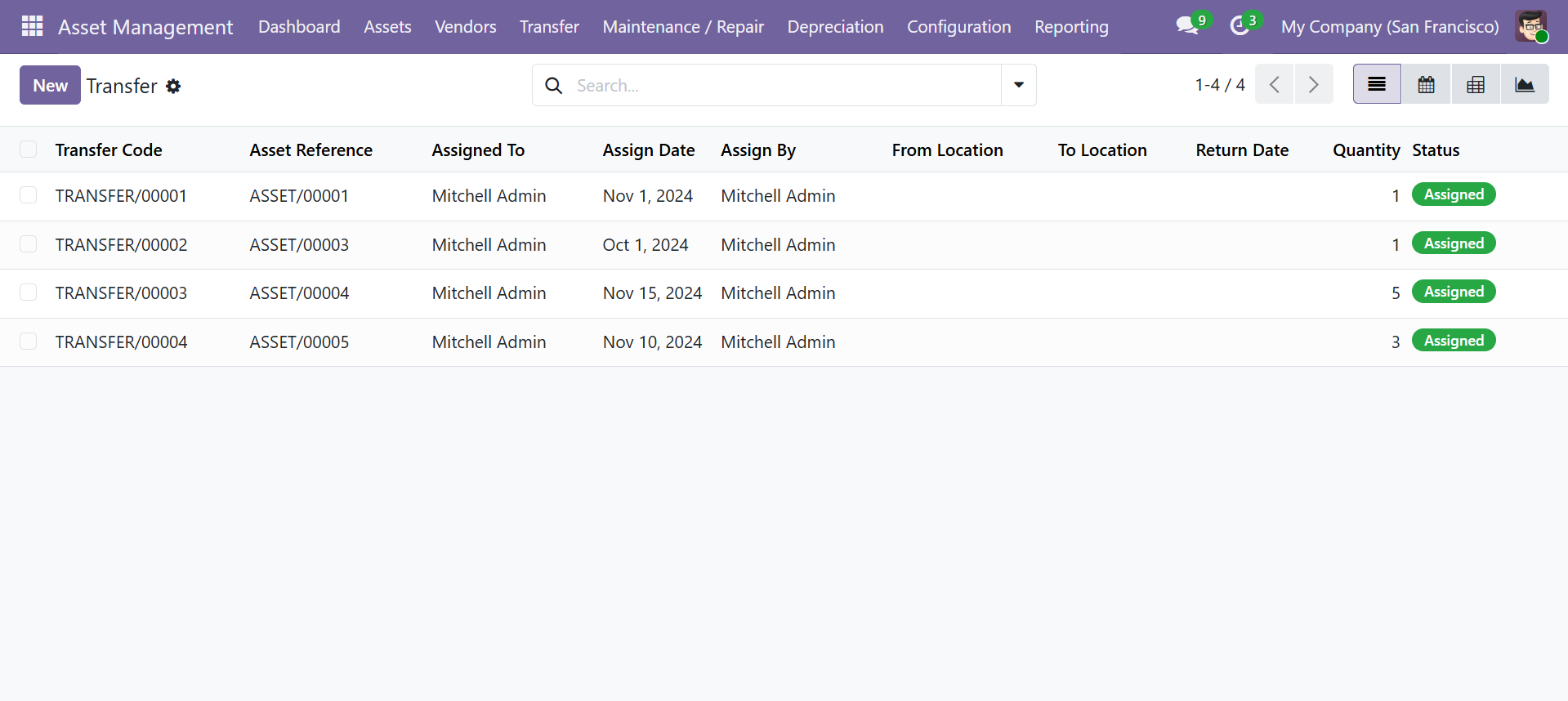Open record TRANSFER/00003
Image resolution: width=1568 pixels, height=701 pixels.
pos(121,293)
